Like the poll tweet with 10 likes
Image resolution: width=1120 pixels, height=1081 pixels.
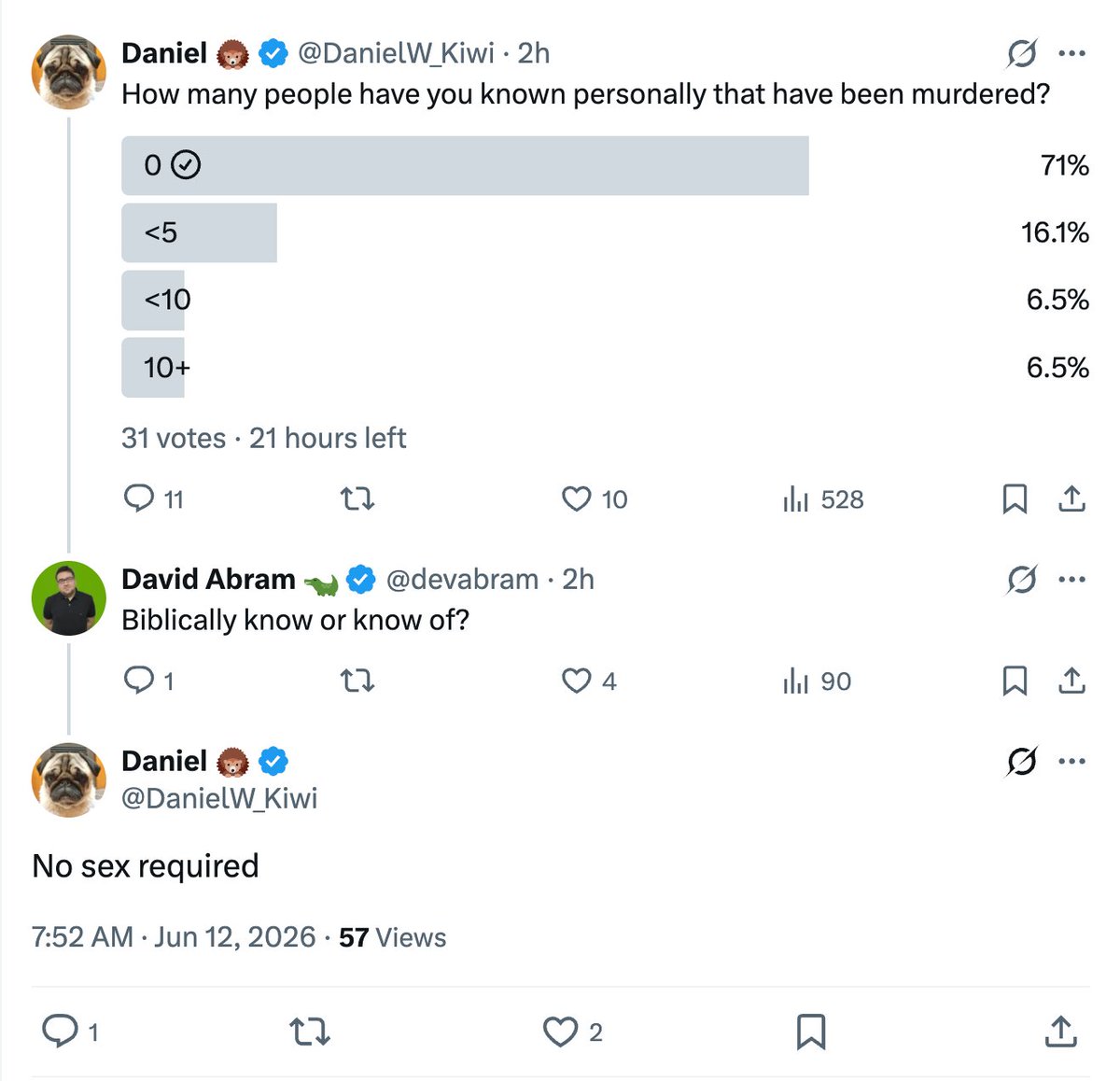pyautogui.click(x=595, y=499)
